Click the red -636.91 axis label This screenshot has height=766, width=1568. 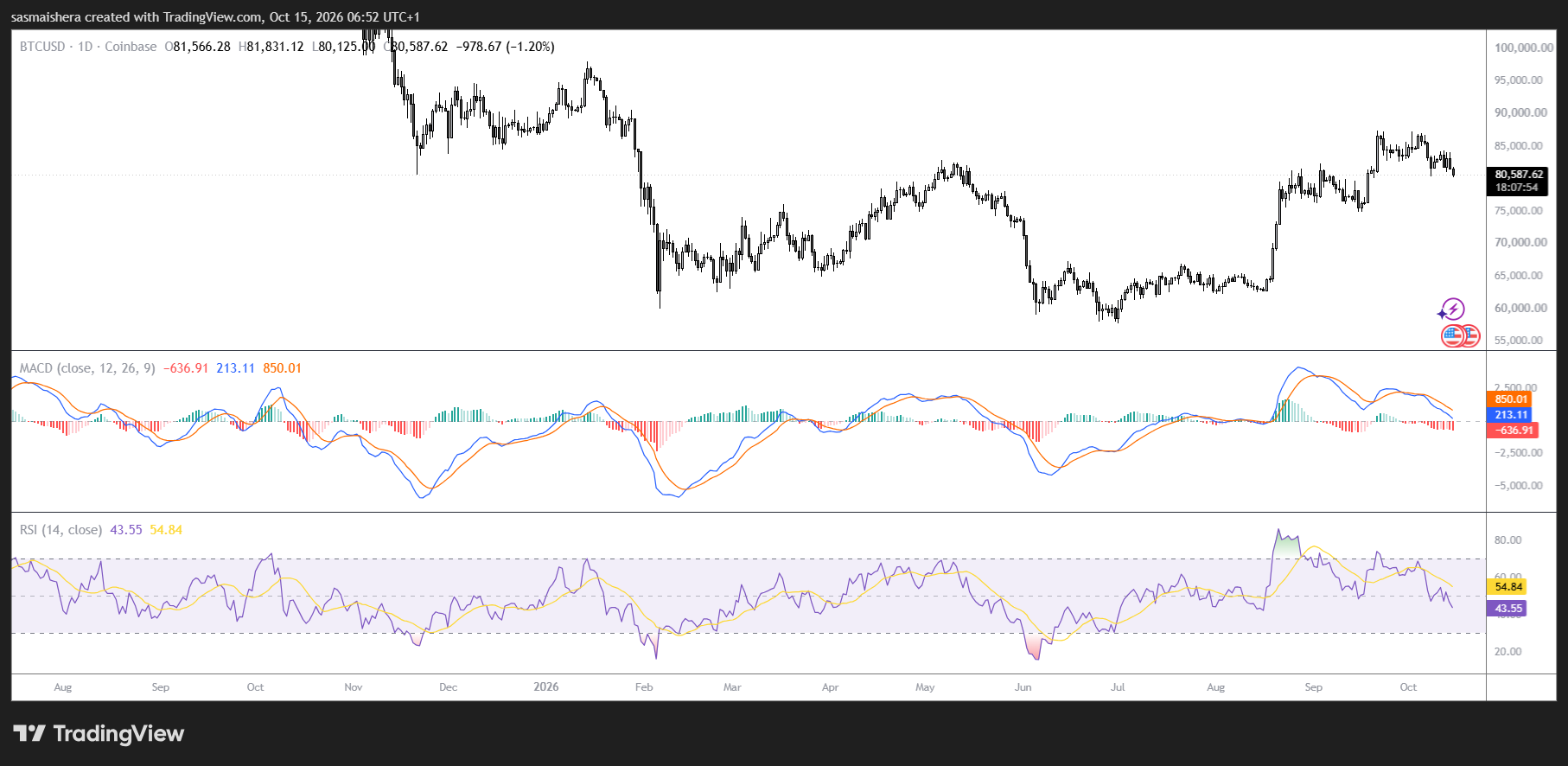(1512, 431)
